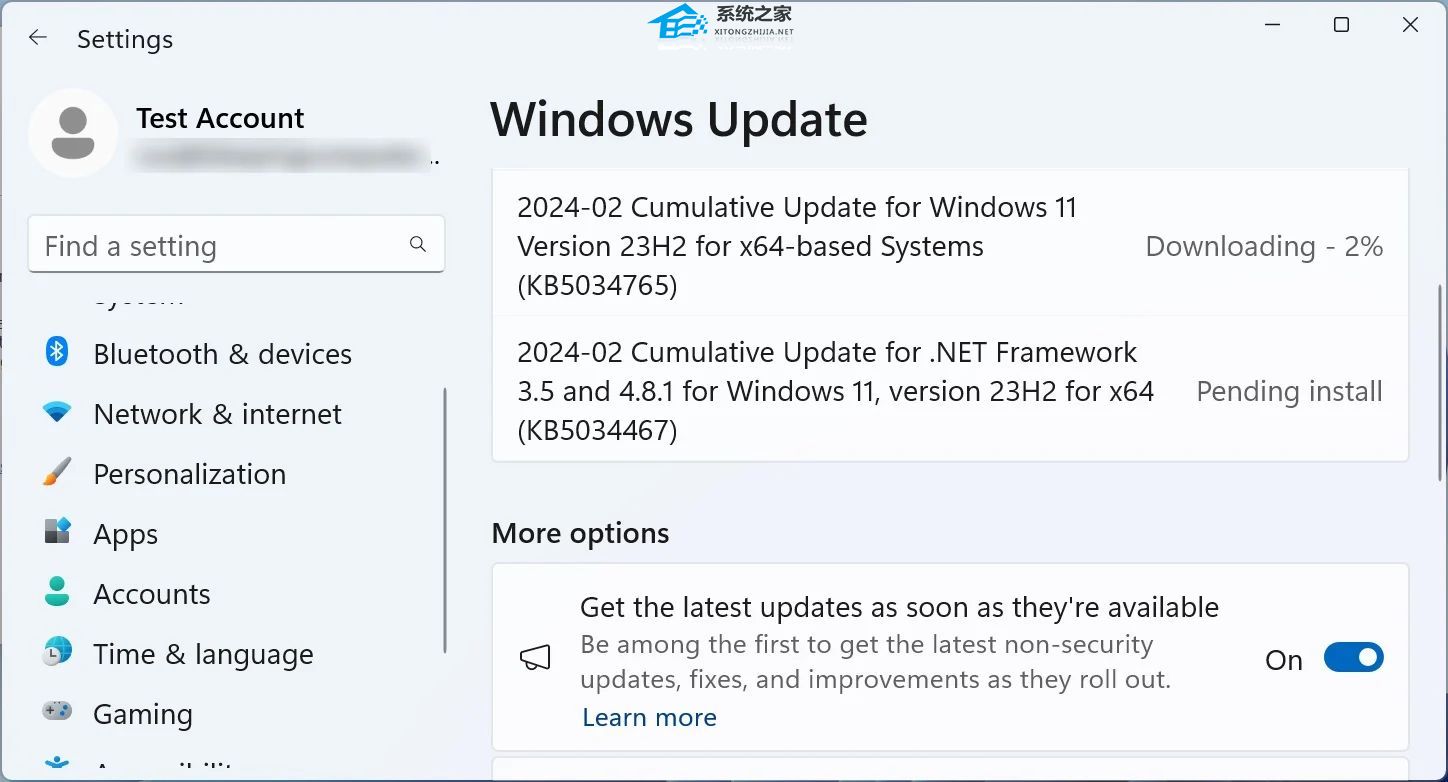Click the Personalization paintbrush icon
Screen dimensions: 1448x782
click(57, 473)
